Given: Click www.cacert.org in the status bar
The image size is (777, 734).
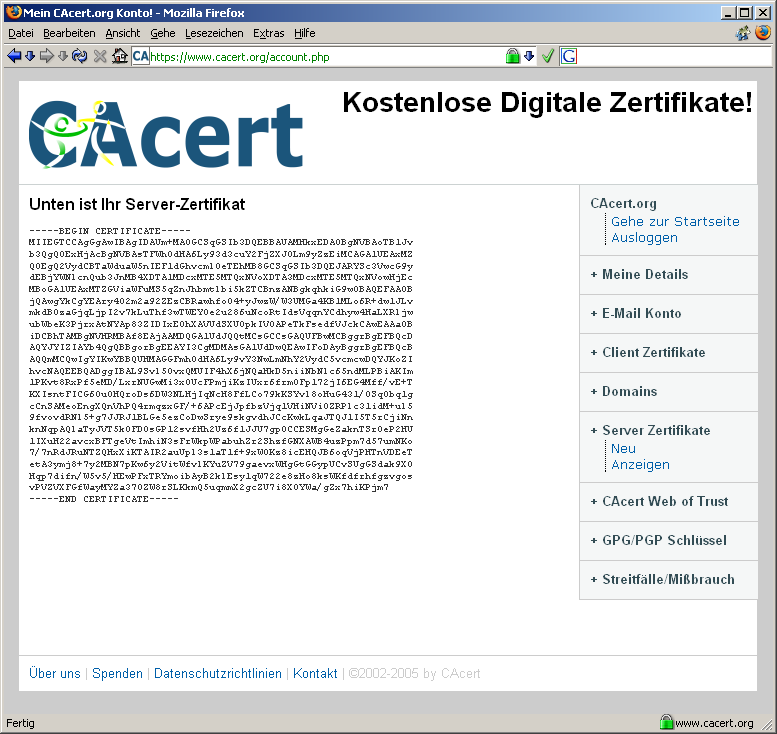Looking at the screenshot, I should [x=714, y=723].
